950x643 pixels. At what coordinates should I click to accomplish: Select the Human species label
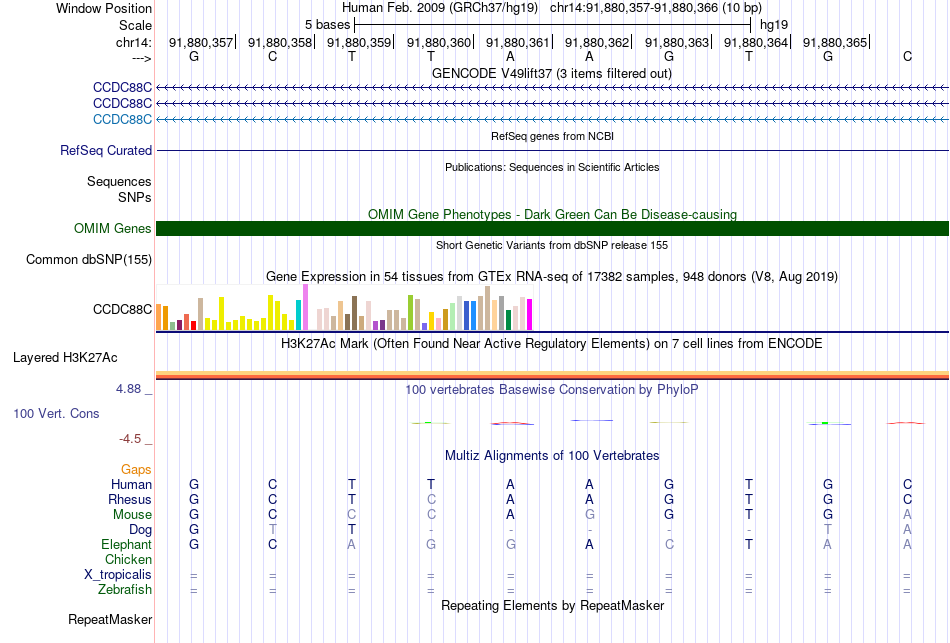point(131,484)
